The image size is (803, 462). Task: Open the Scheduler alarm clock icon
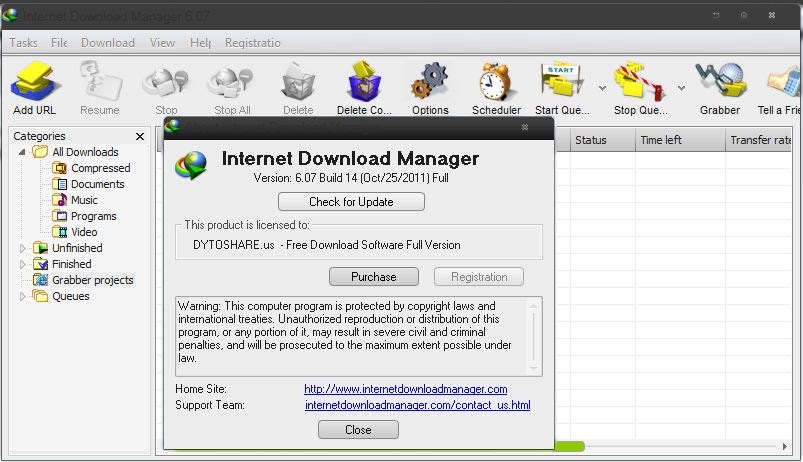[x=496, y=82]
